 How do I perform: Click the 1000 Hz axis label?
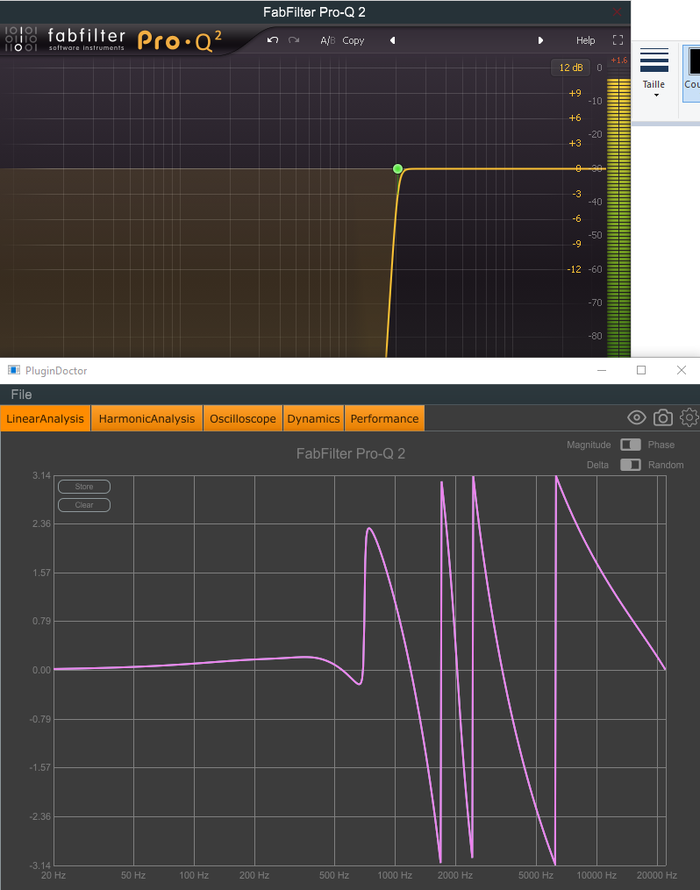coord(395,875)
